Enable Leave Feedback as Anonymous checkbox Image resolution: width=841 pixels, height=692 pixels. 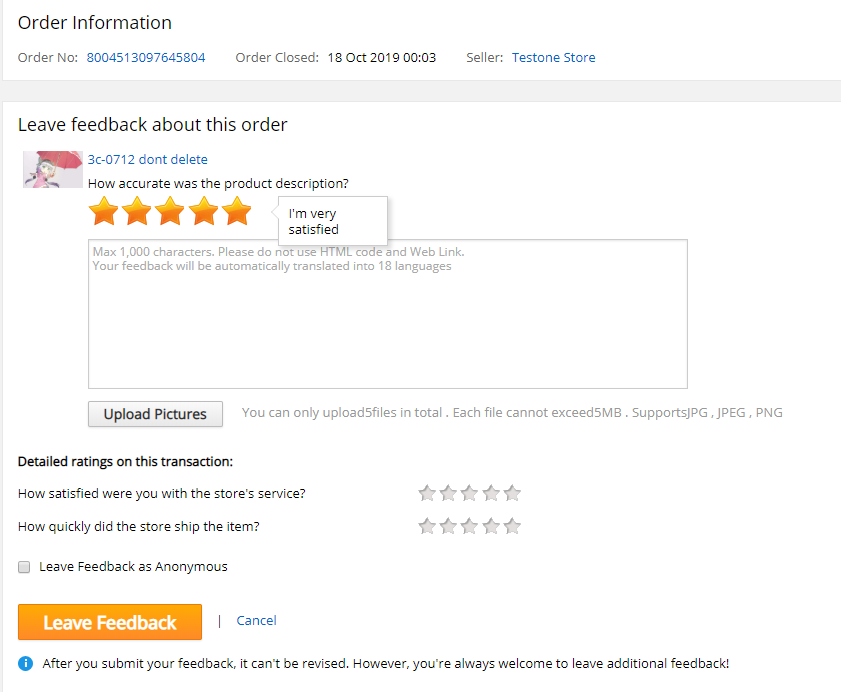pos(24,567)
